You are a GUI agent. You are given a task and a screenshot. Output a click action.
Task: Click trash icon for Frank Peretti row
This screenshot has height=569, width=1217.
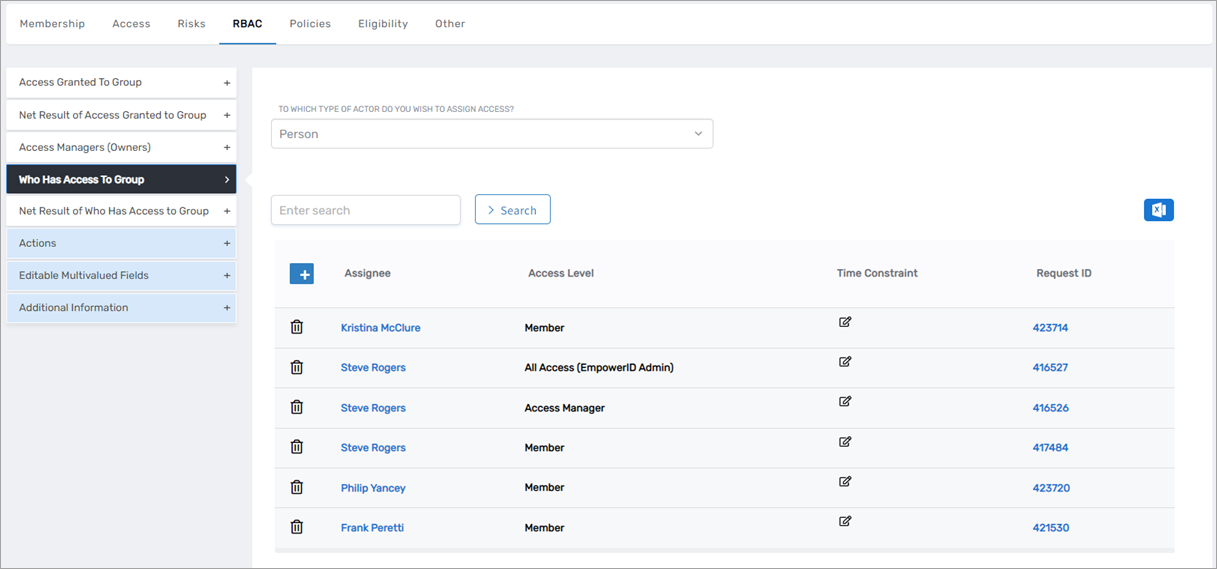(x=297, y=528)
